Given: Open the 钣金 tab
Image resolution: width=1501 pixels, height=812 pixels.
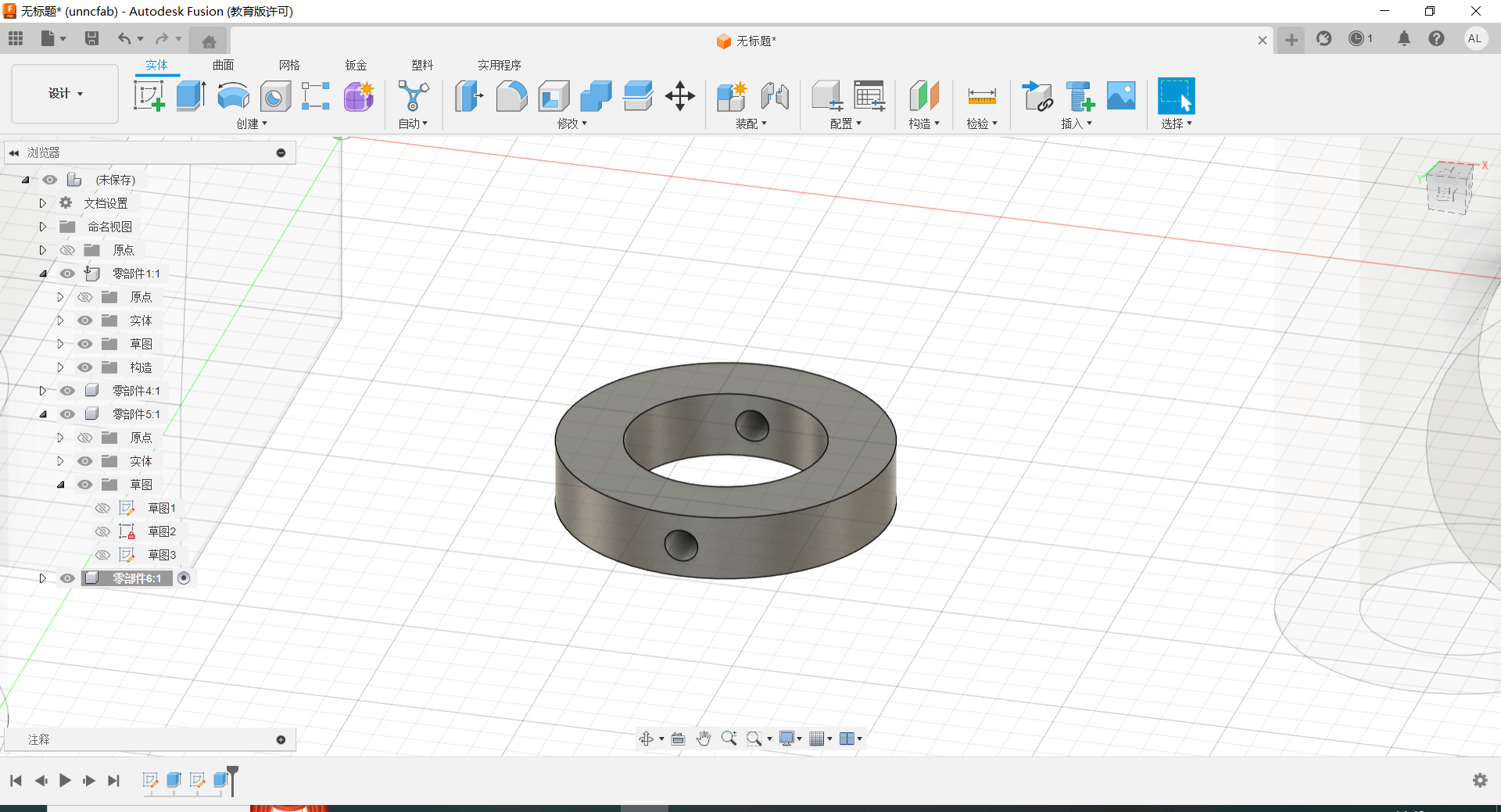Looking at the screenshot, I should [356, 65].
